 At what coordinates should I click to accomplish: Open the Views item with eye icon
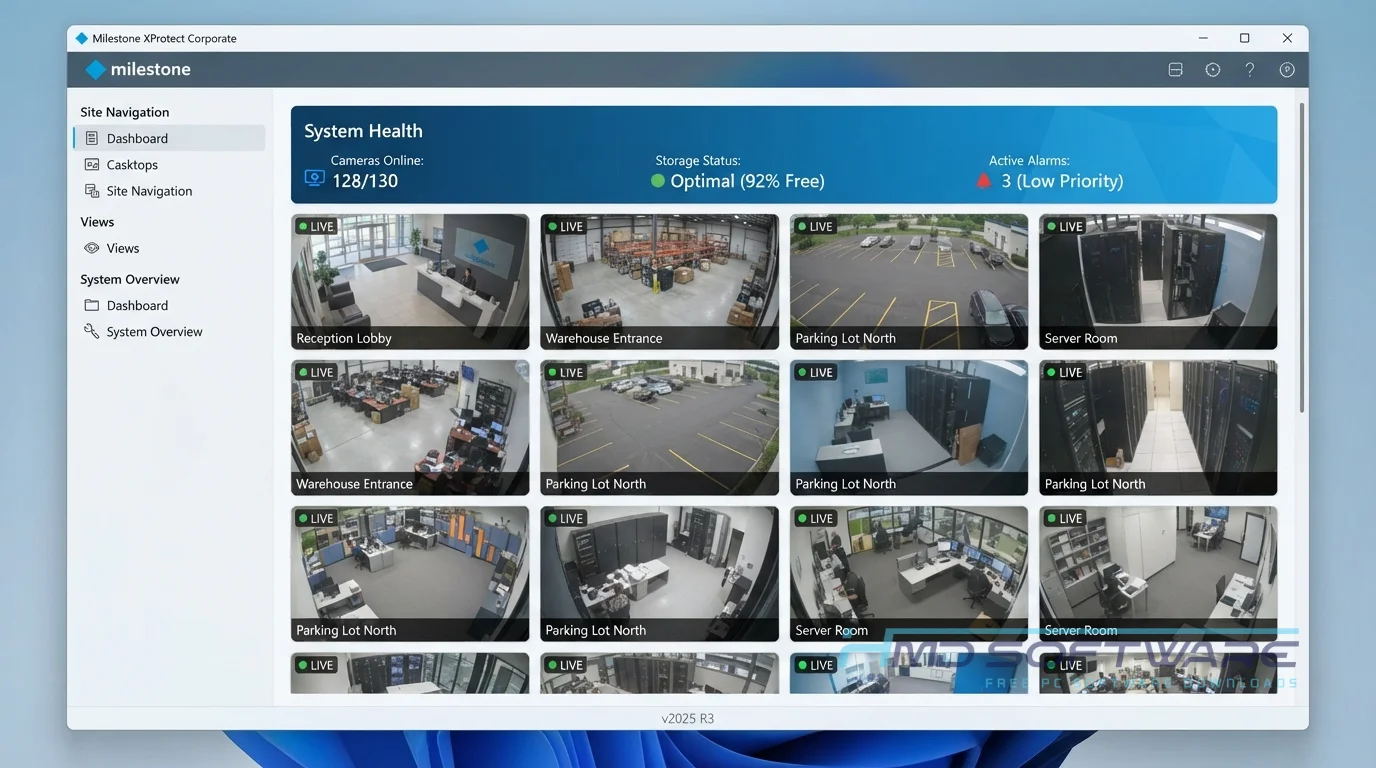coord(169,248)
